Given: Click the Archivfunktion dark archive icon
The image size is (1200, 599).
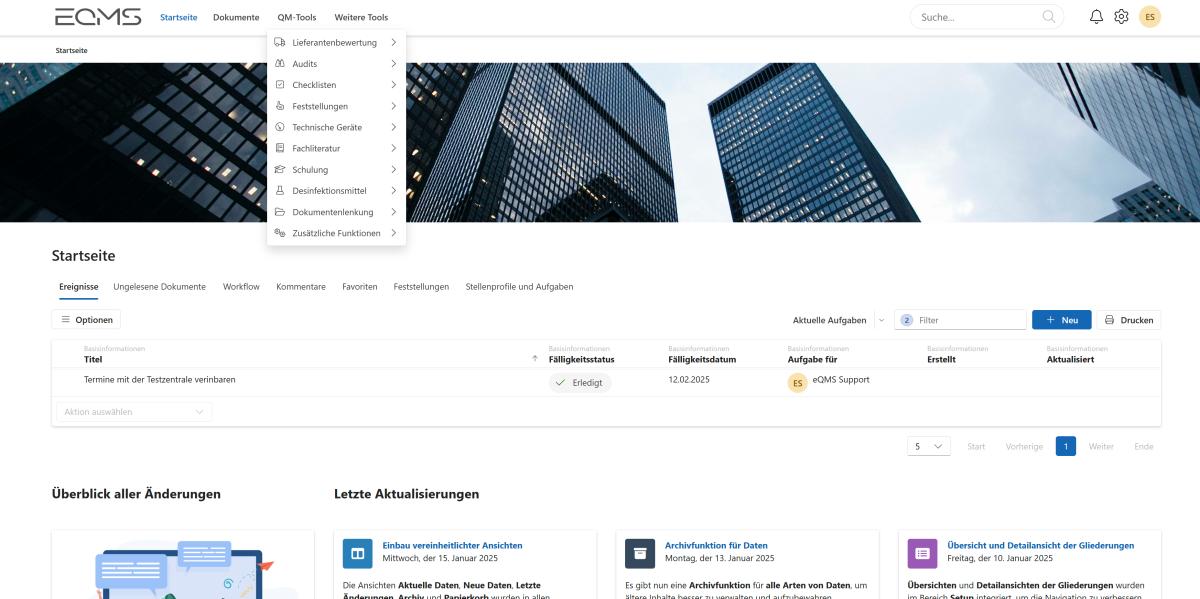Looking at the screenshot, I should (x=640, y=553).
